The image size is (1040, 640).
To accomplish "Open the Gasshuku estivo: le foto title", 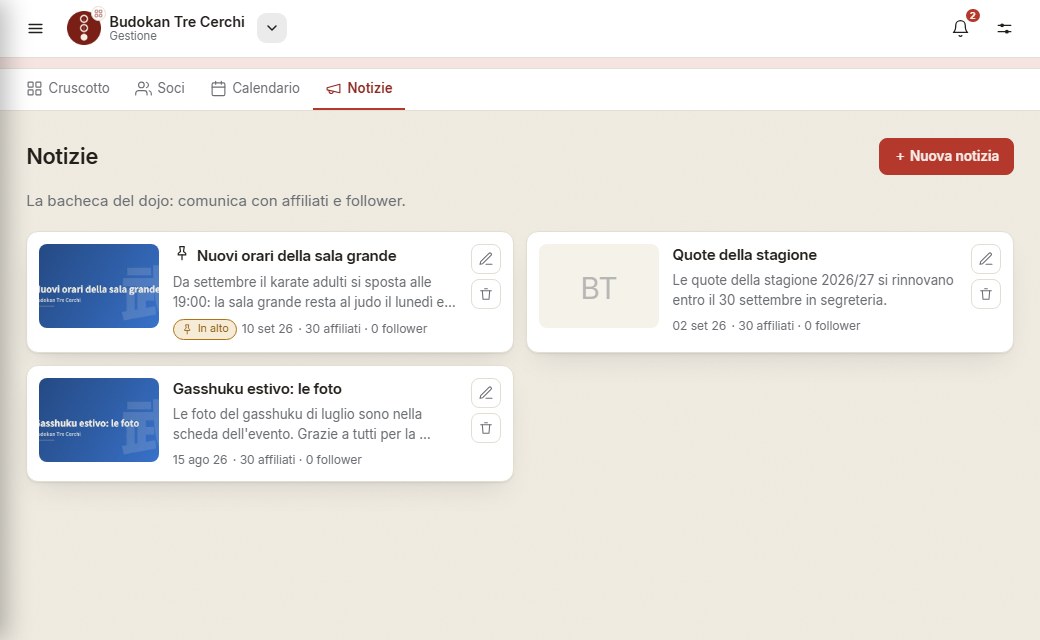I will pos(257,389).
